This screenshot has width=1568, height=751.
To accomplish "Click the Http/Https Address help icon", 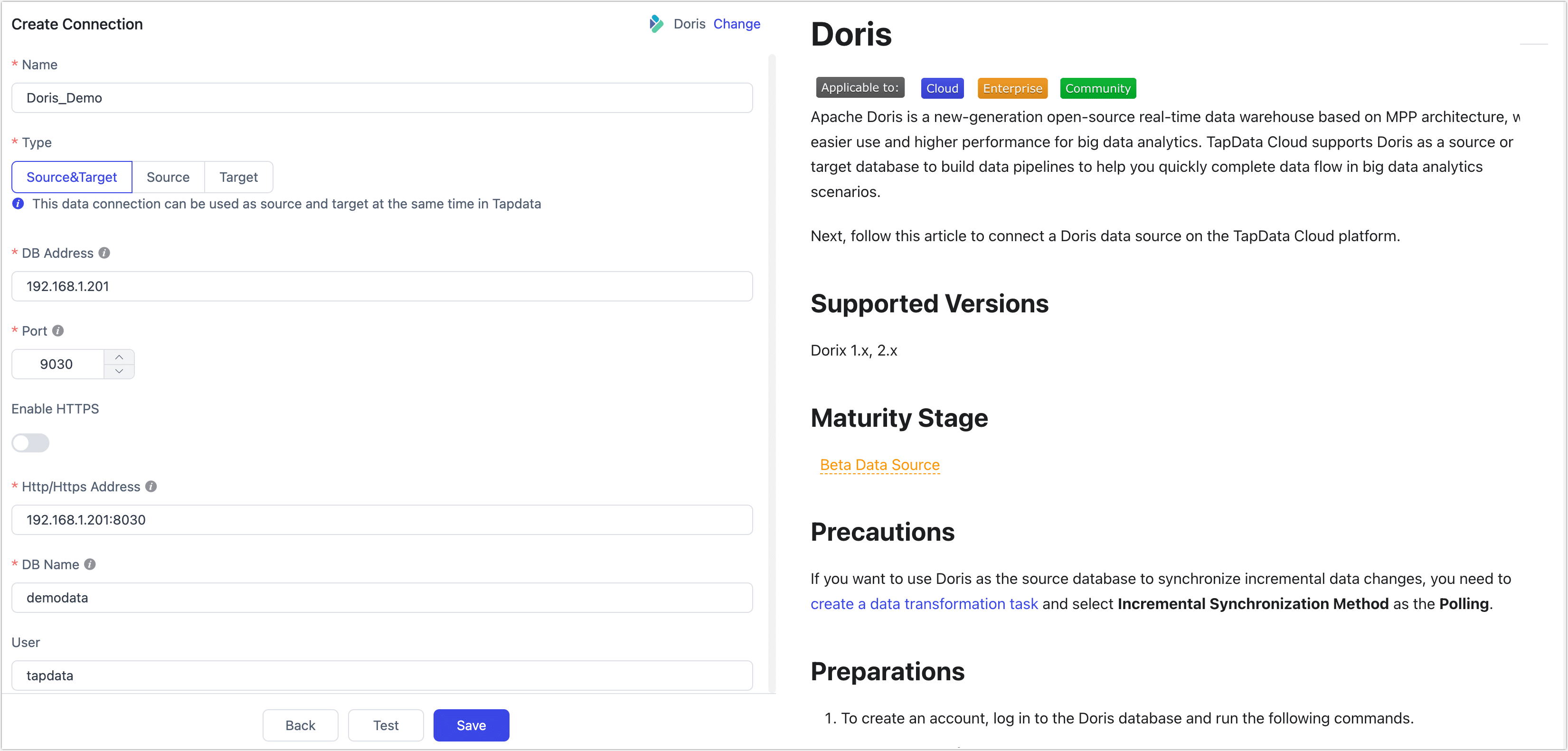I will click(151, 486).
